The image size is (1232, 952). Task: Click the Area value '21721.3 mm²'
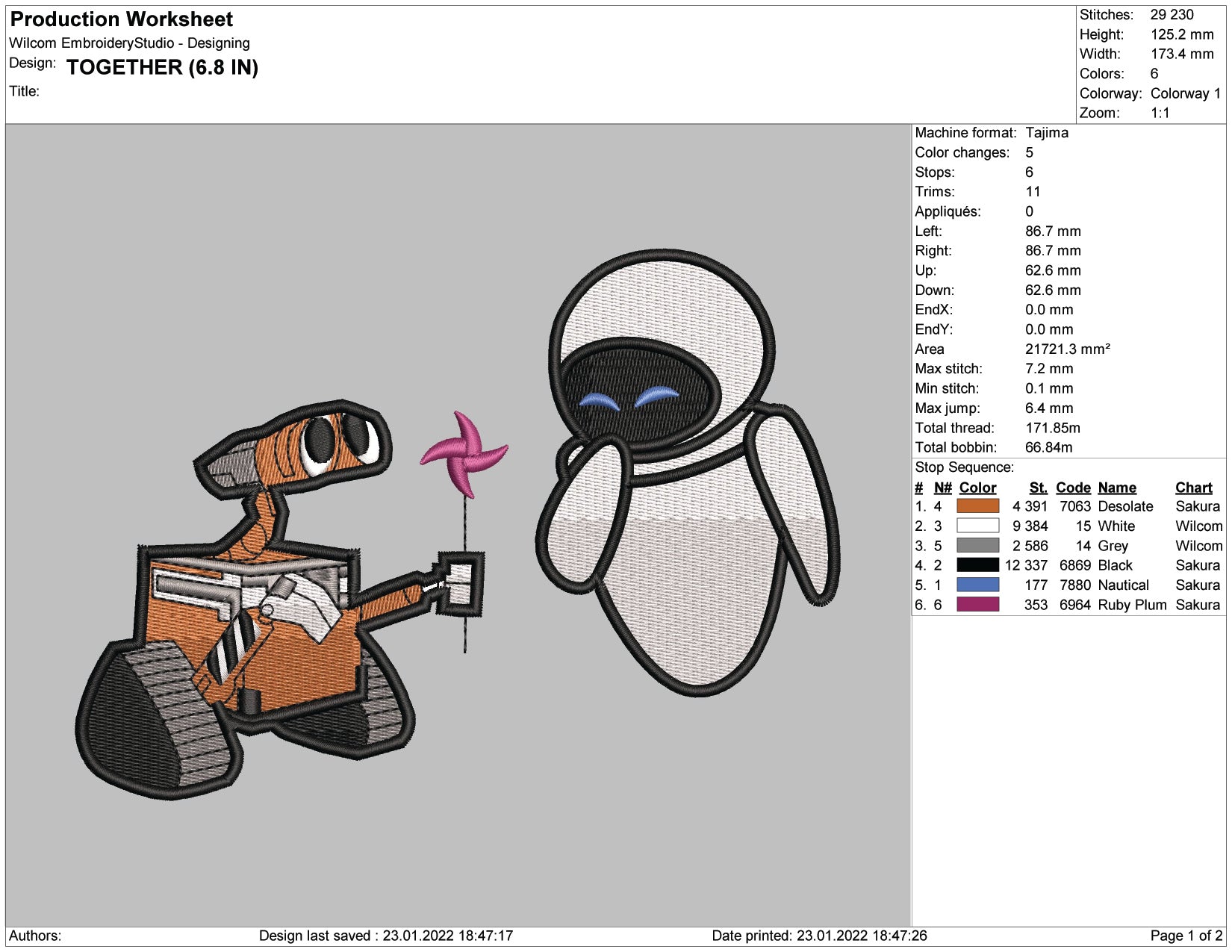[x=1067, y=349]
